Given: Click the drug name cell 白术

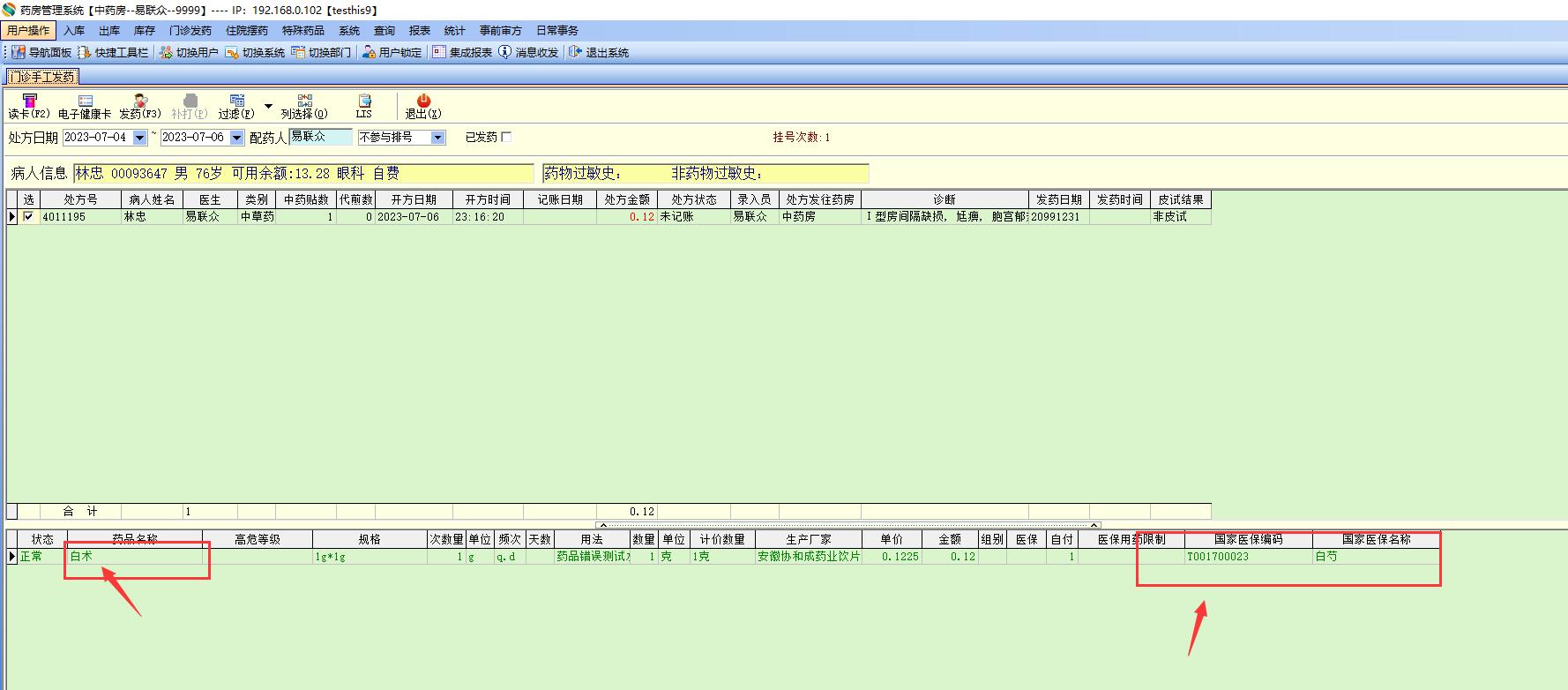Looking at the screenshot, I should 135,557.
